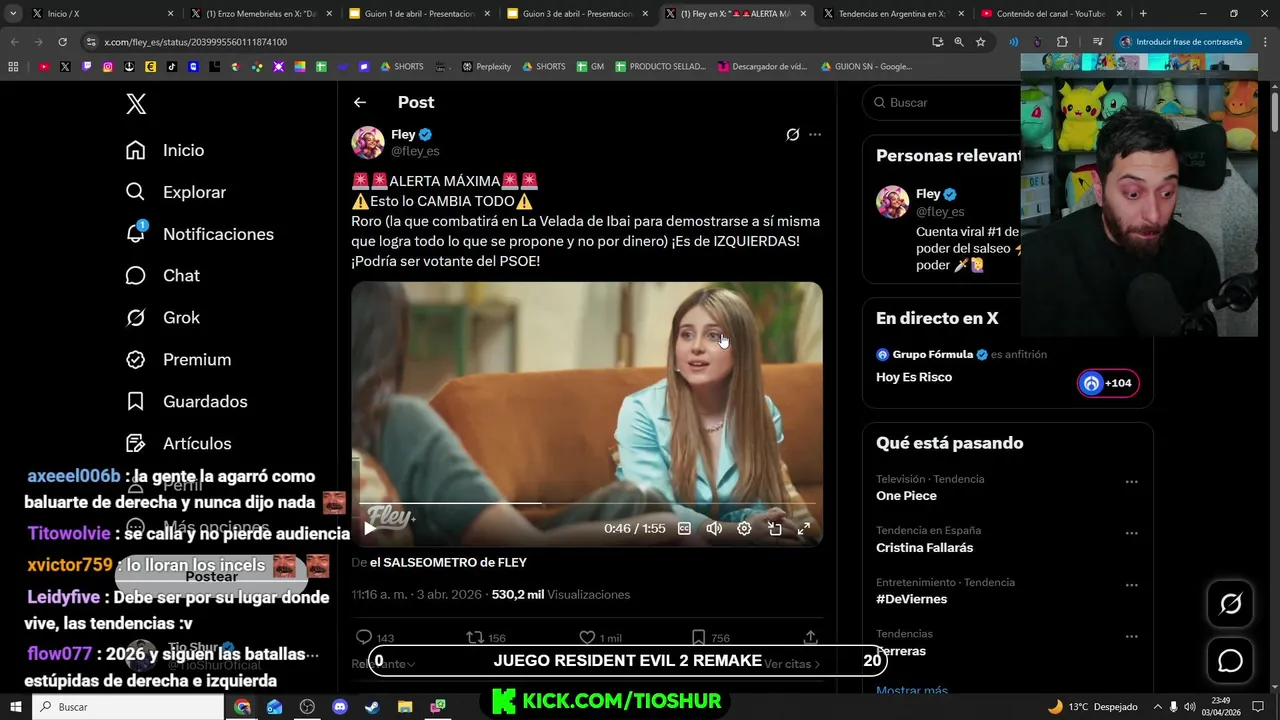Click the browser address bar URL

coord(195,42)
